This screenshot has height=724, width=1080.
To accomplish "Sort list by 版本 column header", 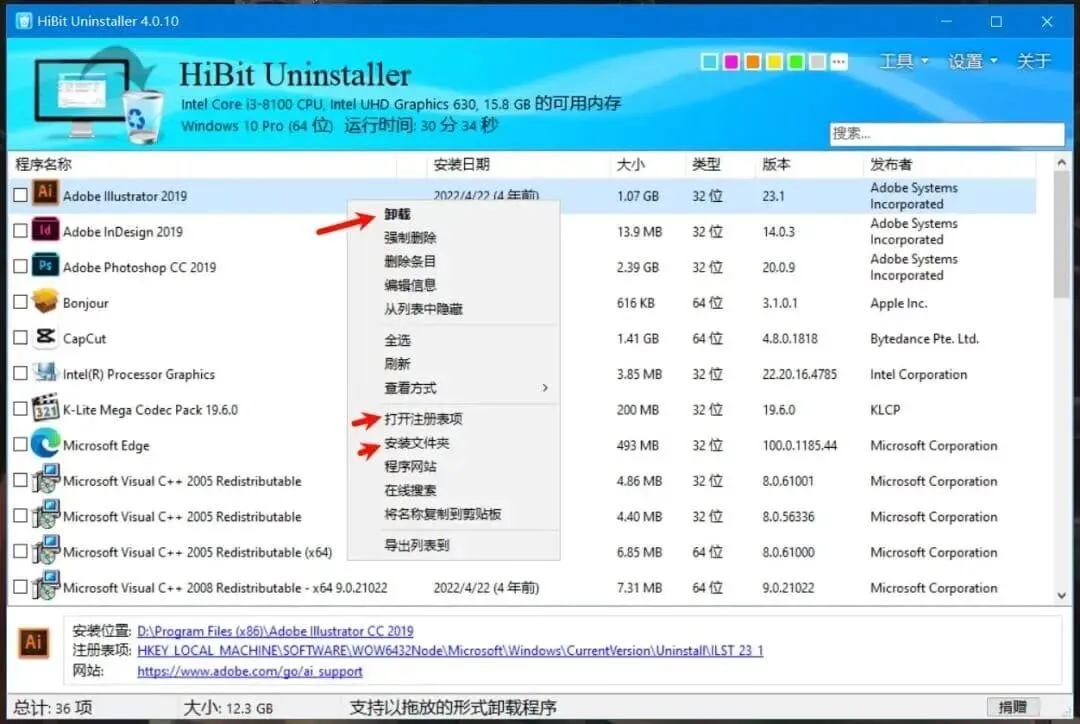I will click(776, 164).
